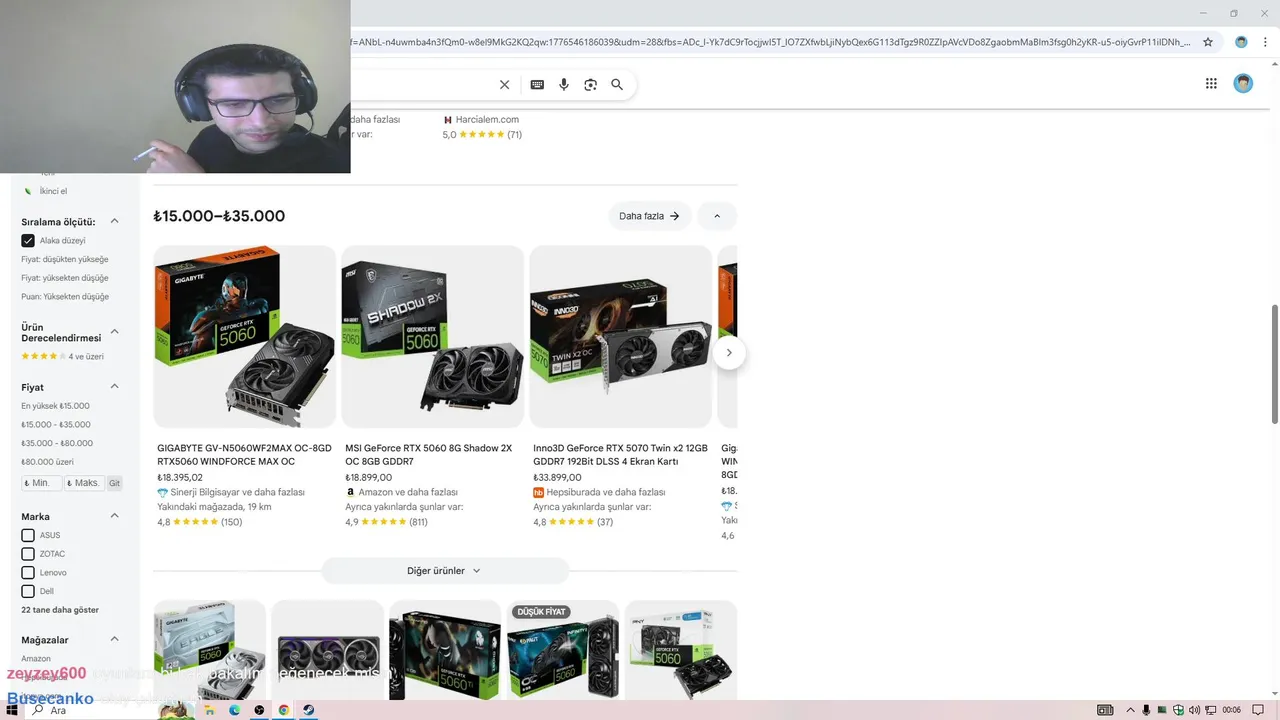Screen dimensions: 1280x720
Task: Open the notification center icon
Action: pyautogui.click(x=1258, y=710)
